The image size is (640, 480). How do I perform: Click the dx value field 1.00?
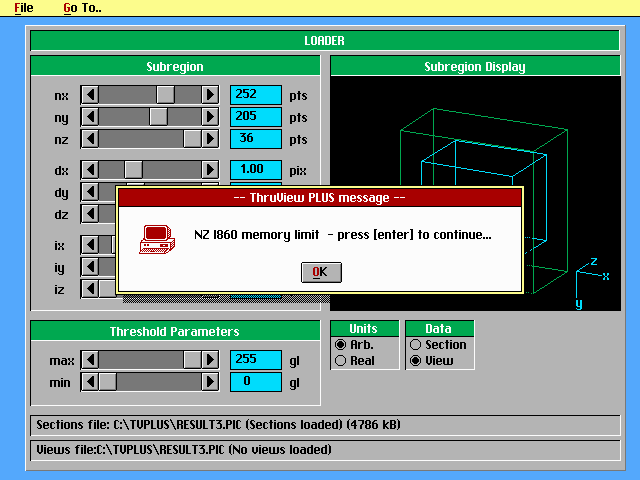coord(256,169)
